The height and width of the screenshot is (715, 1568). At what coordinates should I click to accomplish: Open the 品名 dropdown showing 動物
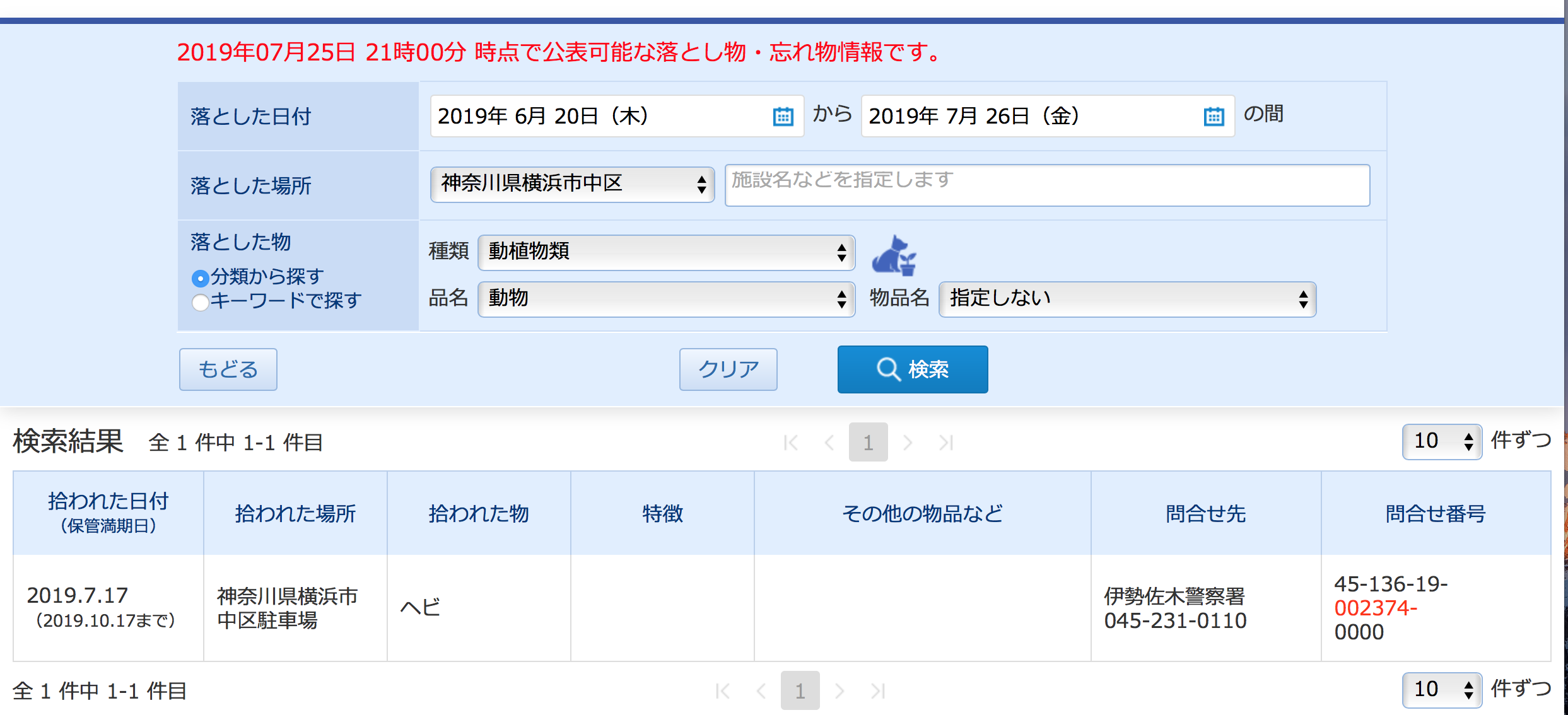pos(666,299)
